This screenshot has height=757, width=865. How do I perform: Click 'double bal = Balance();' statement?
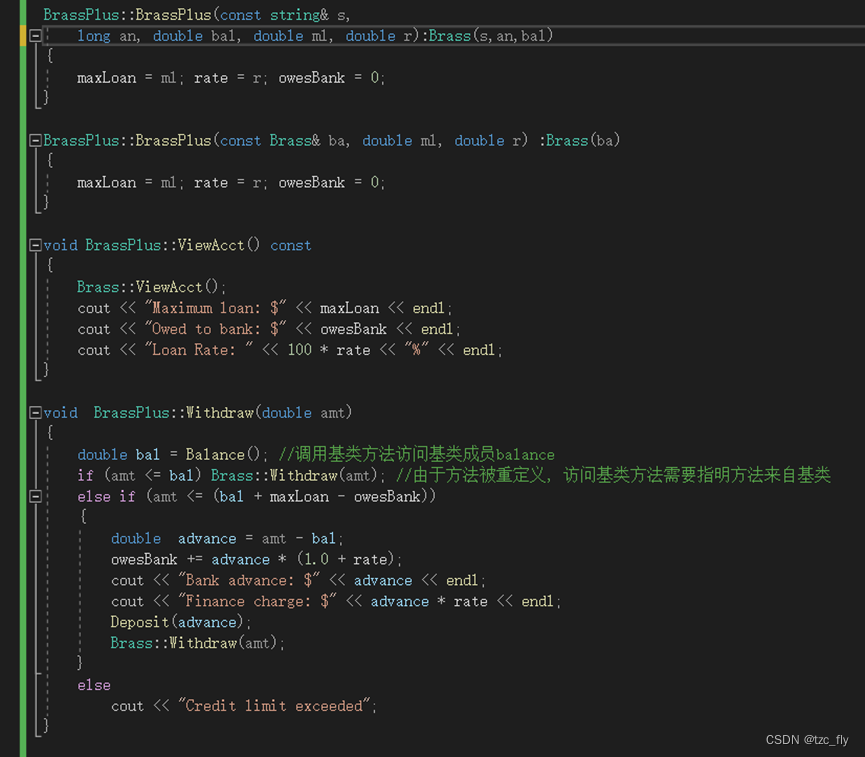click(173, 455)
